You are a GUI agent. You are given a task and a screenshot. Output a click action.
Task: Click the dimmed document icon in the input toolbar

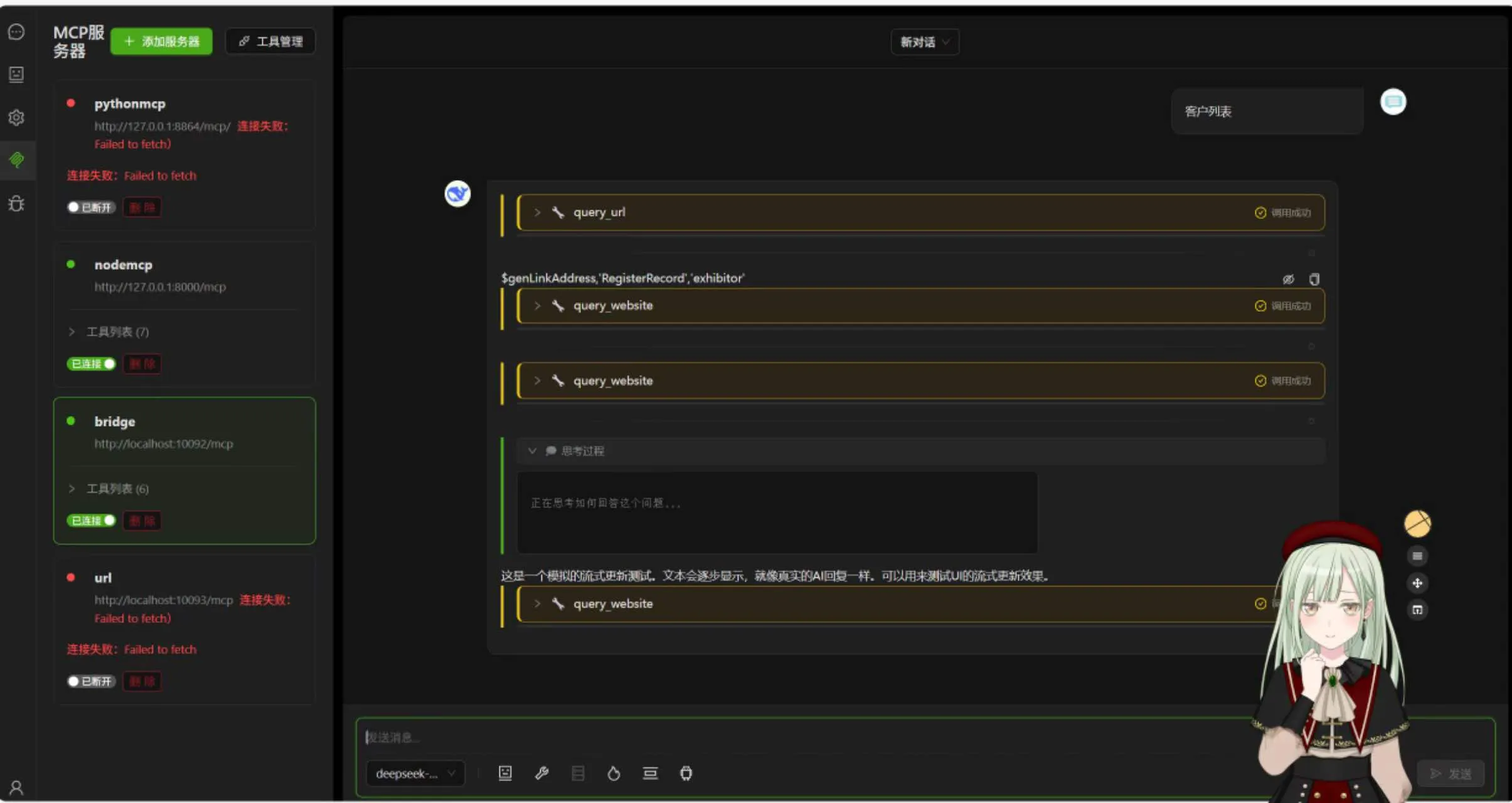[578, 774]
